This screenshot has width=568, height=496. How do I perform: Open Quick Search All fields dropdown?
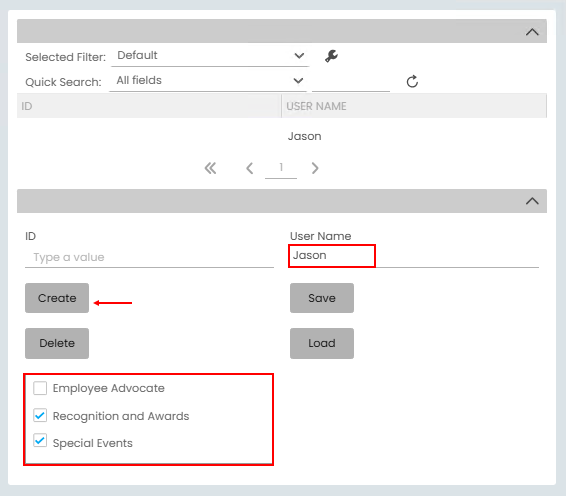pyautogui.click(x=208, y=81)
